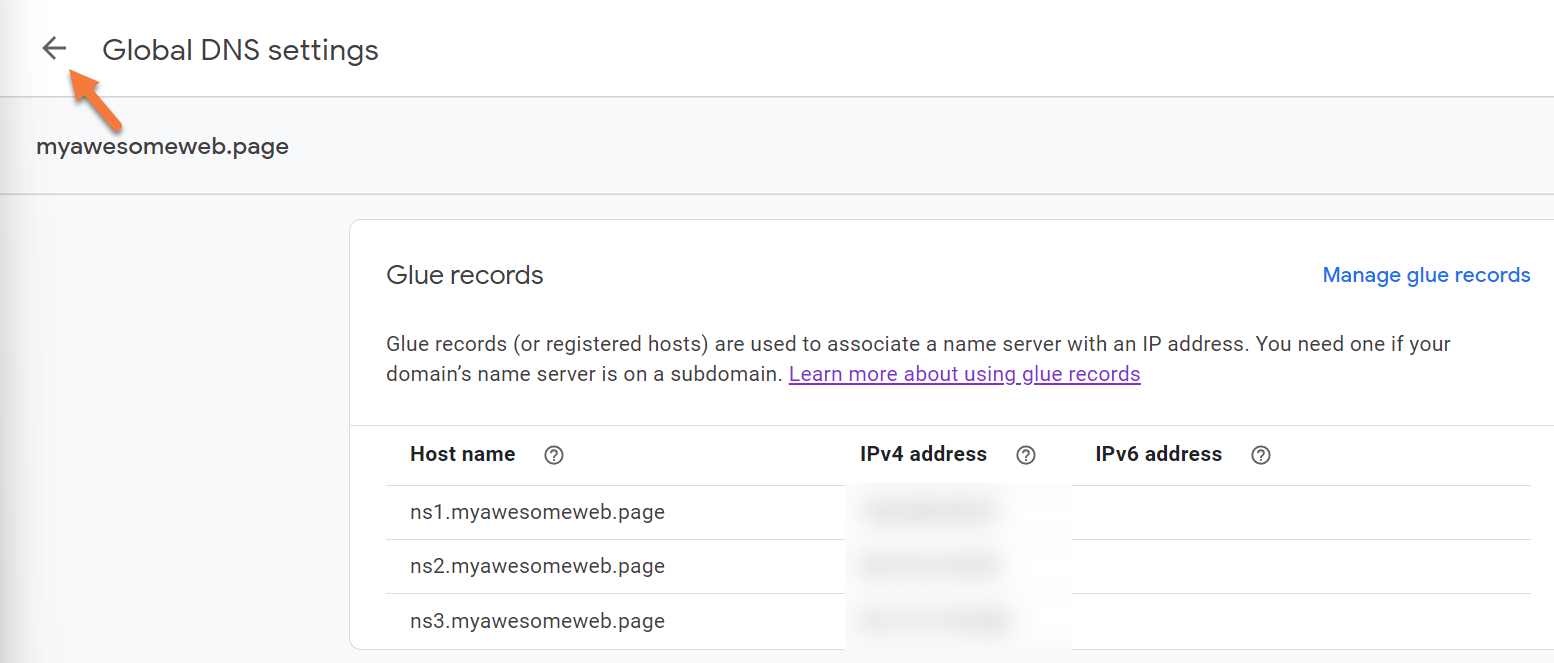Select the ns3.myawesomeweb.page host name

point(537,621)
